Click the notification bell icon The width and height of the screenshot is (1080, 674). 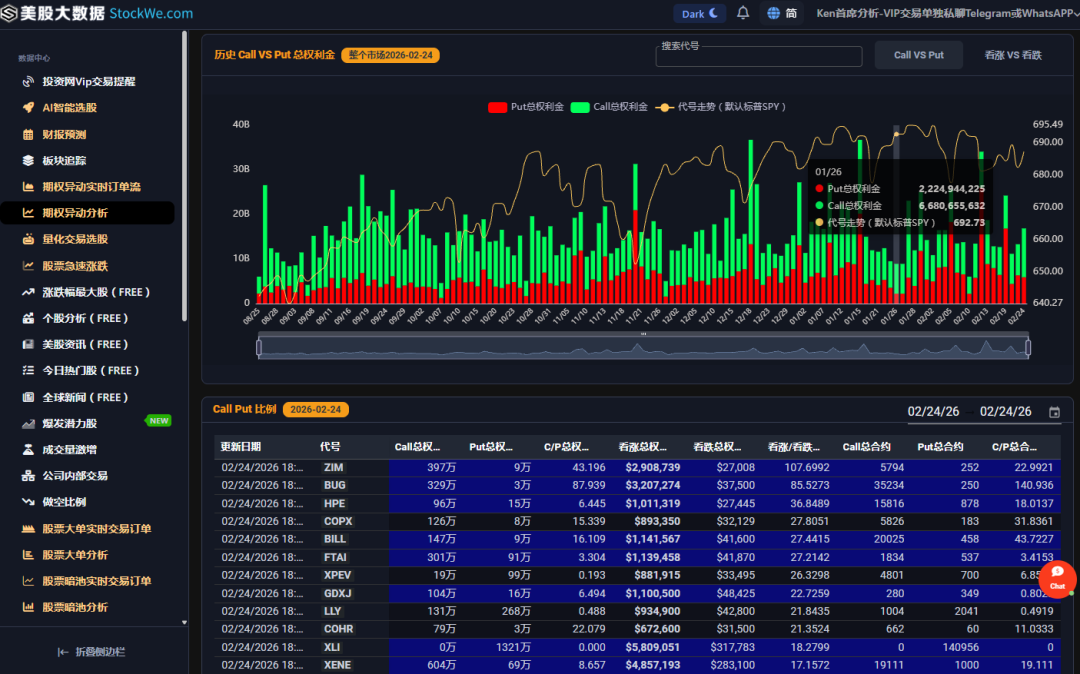743,14
